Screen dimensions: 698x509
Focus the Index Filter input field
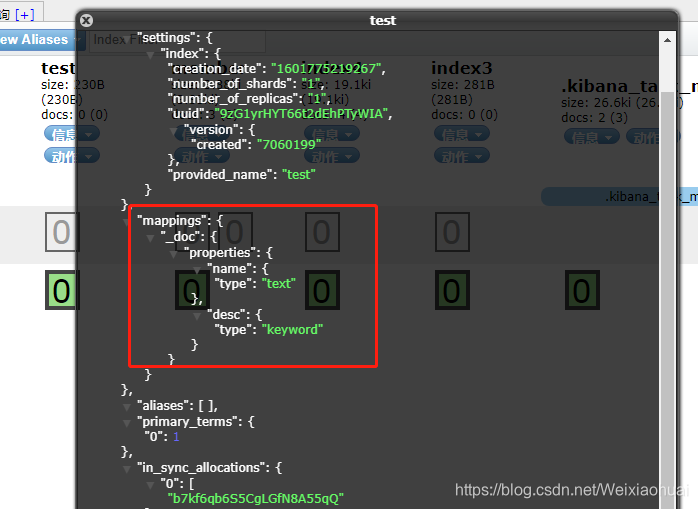pos(177,41)
